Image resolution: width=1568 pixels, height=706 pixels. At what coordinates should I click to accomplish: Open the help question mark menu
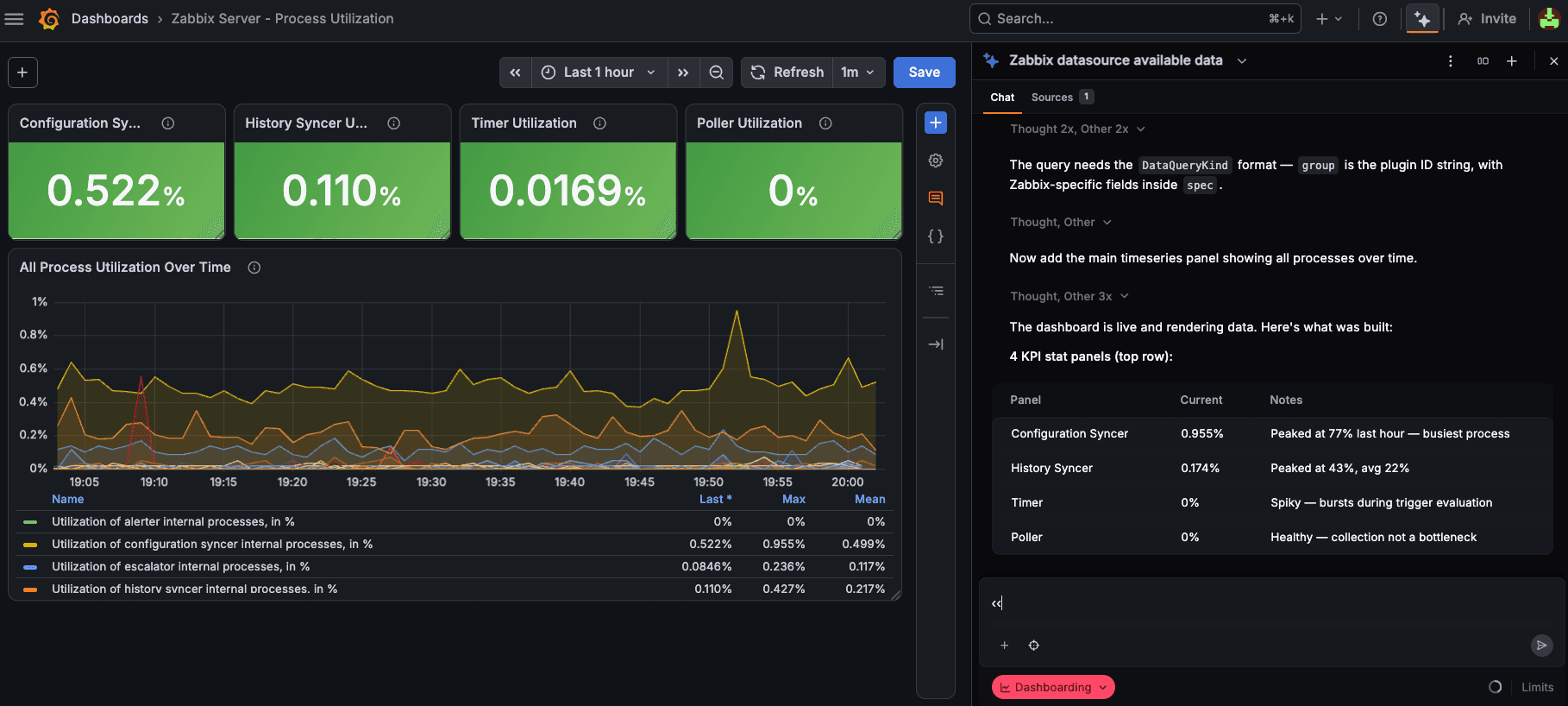1380,19
